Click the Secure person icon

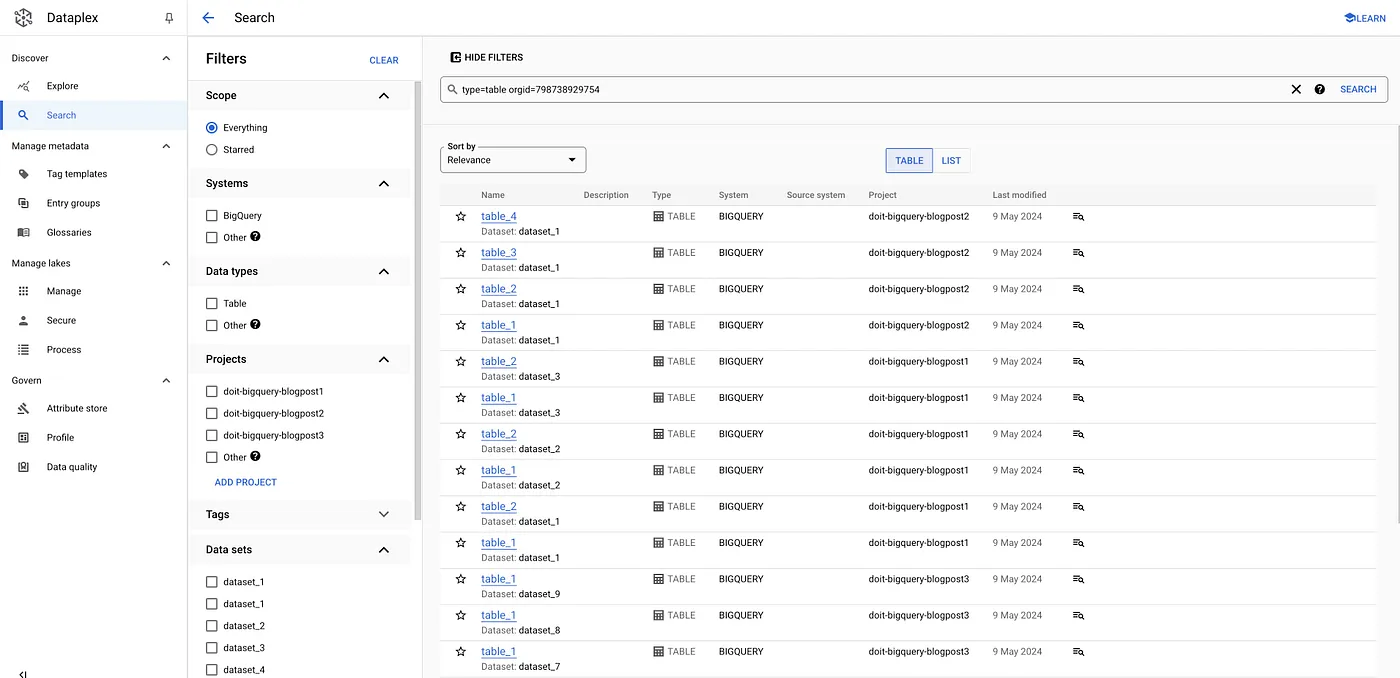click(x=24, y=320)
